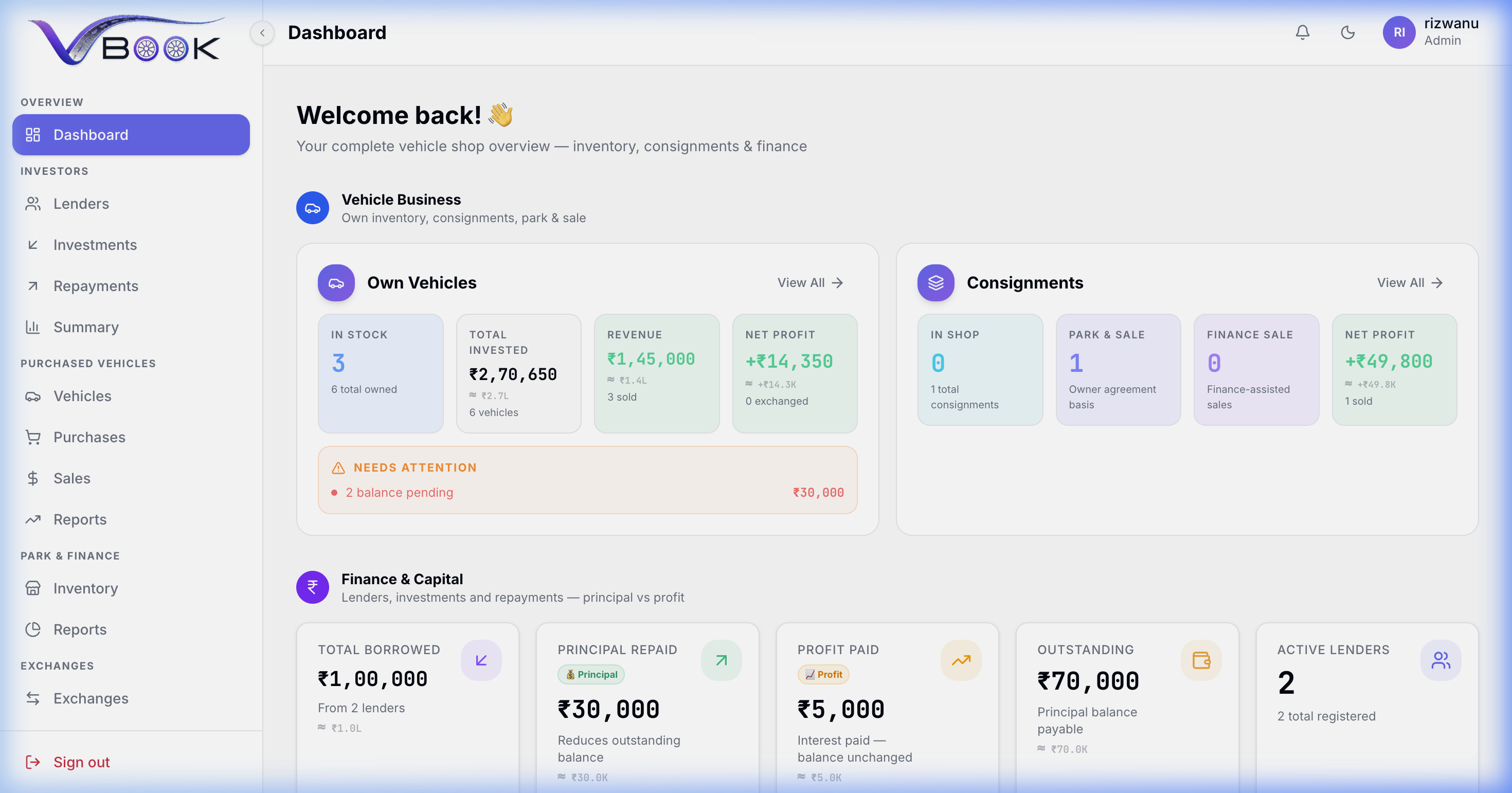Click the Summary bar chart icon
Image resolution: width=1512 pixels, height=793 pixels.
coord(33,327)
